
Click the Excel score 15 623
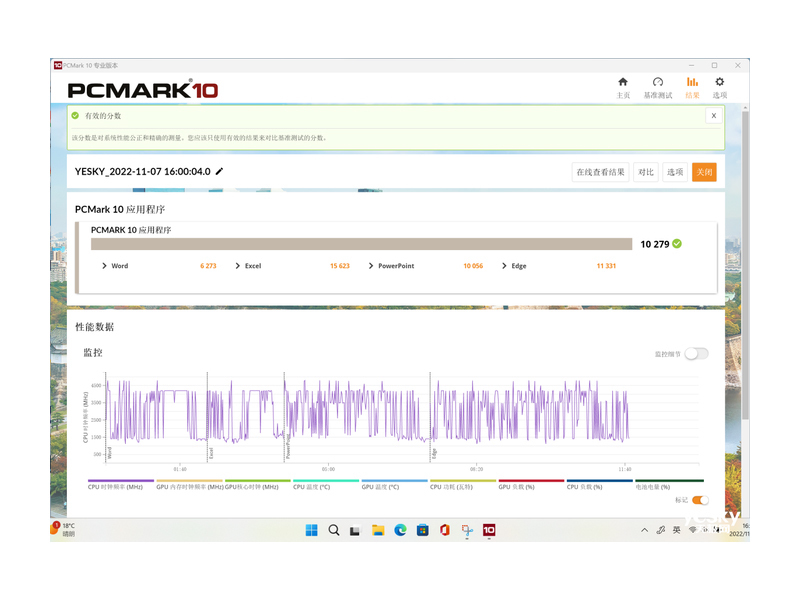tap(340, 266)
